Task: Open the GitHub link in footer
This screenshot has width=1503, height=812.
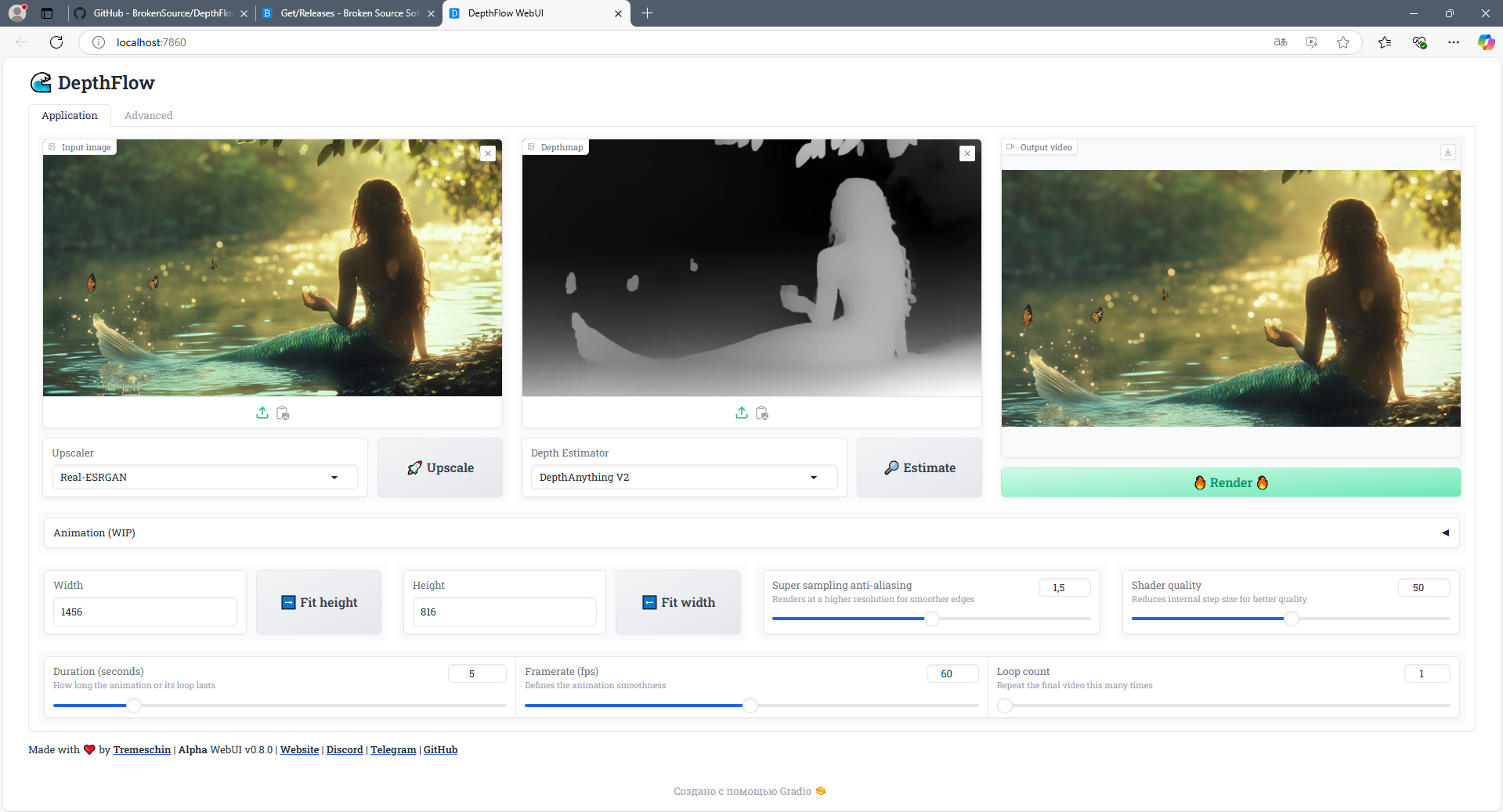Action: pyautogui.click(x=440, y=749)
